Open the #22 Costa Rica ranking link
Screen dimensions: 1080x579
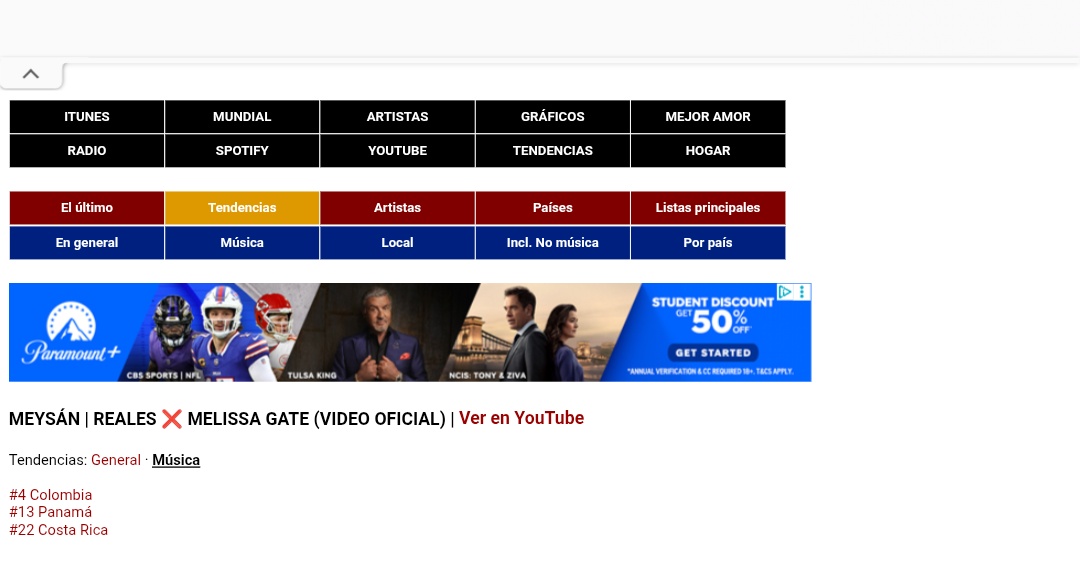[x=59, y=530]
